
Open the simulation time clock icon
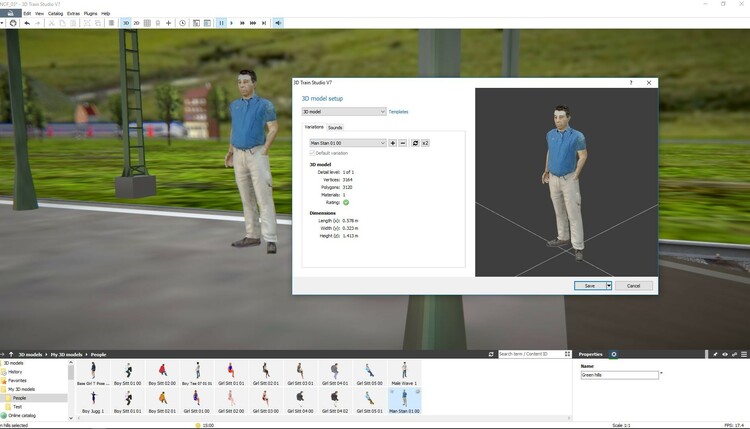tap(182, 22)
